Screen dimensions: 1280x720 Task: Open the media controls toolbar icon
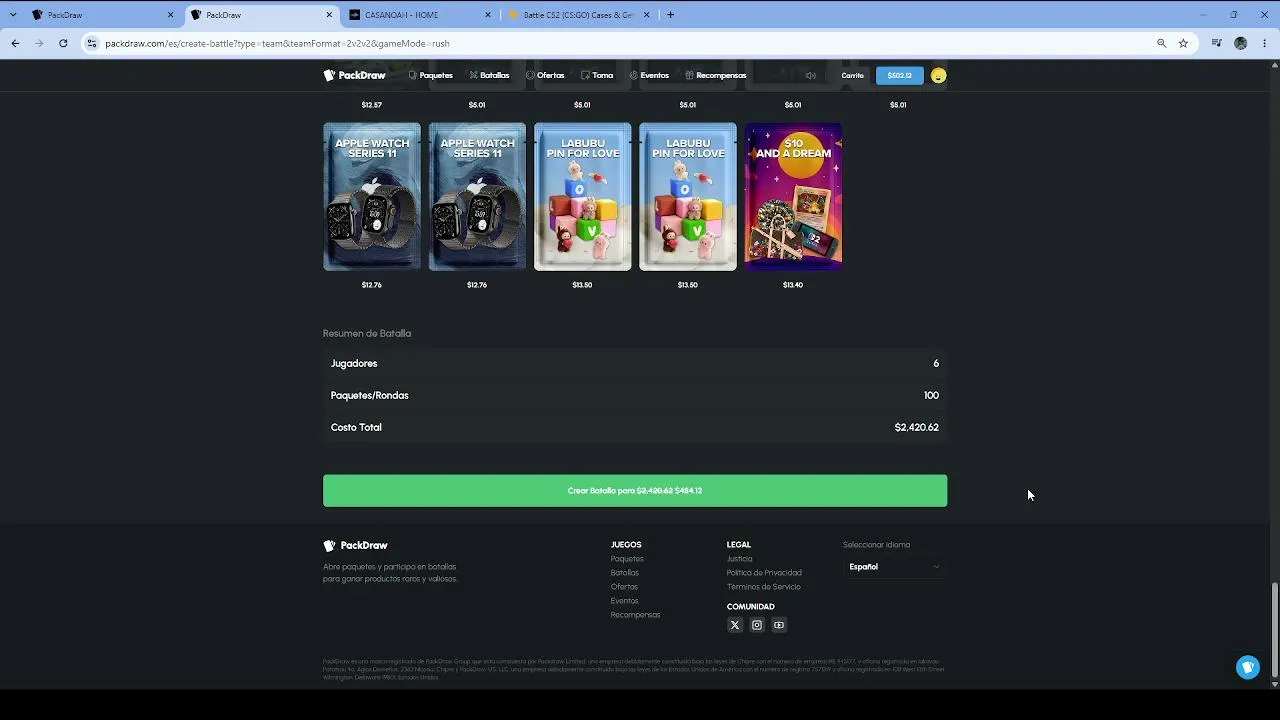(1217, 43)
